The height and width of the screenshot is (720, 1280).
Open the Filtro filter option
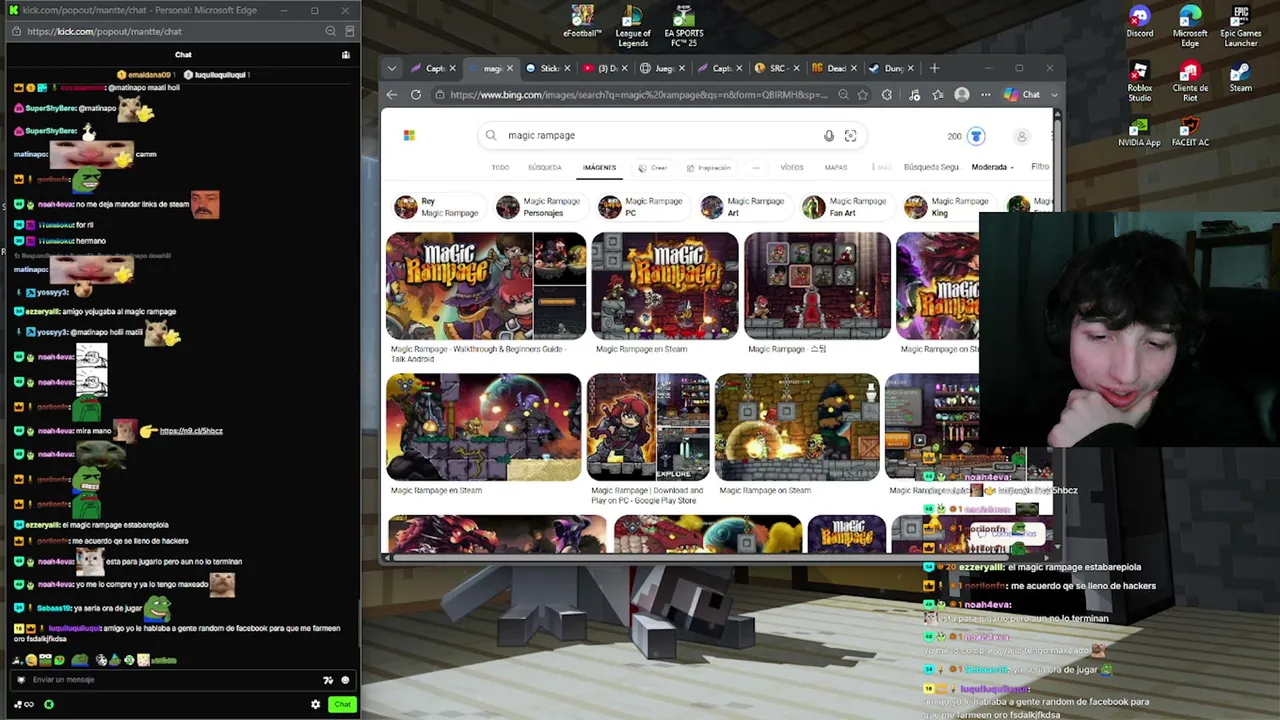(1040, 167)
